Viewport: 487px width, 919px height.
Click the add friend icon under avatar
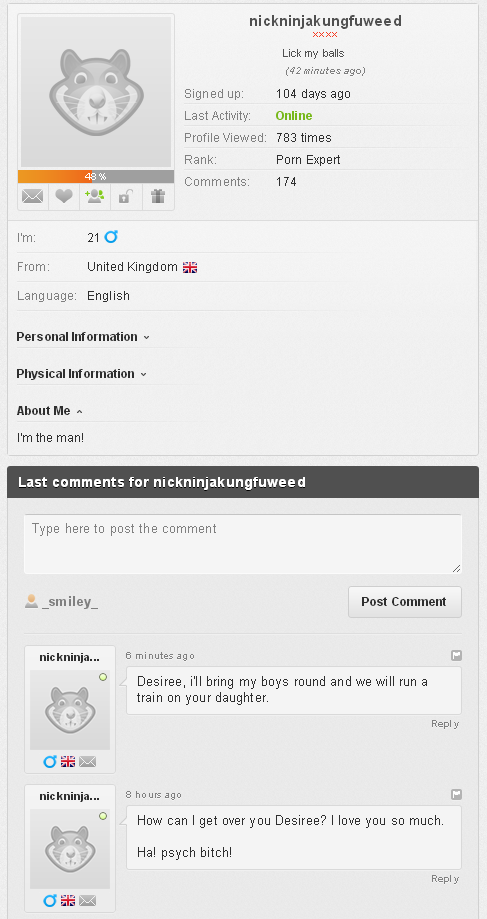[95, 196]
